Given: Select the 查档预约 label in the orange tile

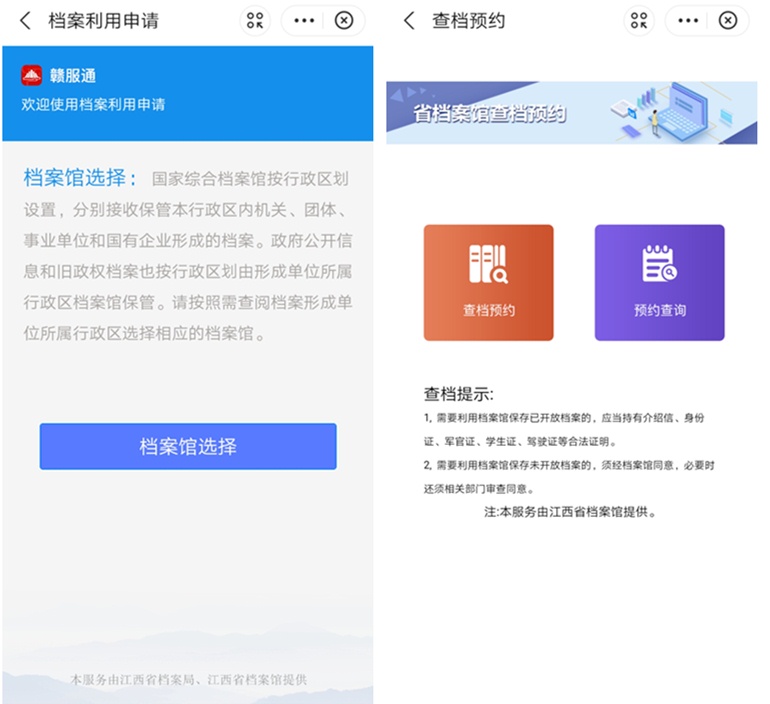Looking at the screenshot, I should point(488,310).
